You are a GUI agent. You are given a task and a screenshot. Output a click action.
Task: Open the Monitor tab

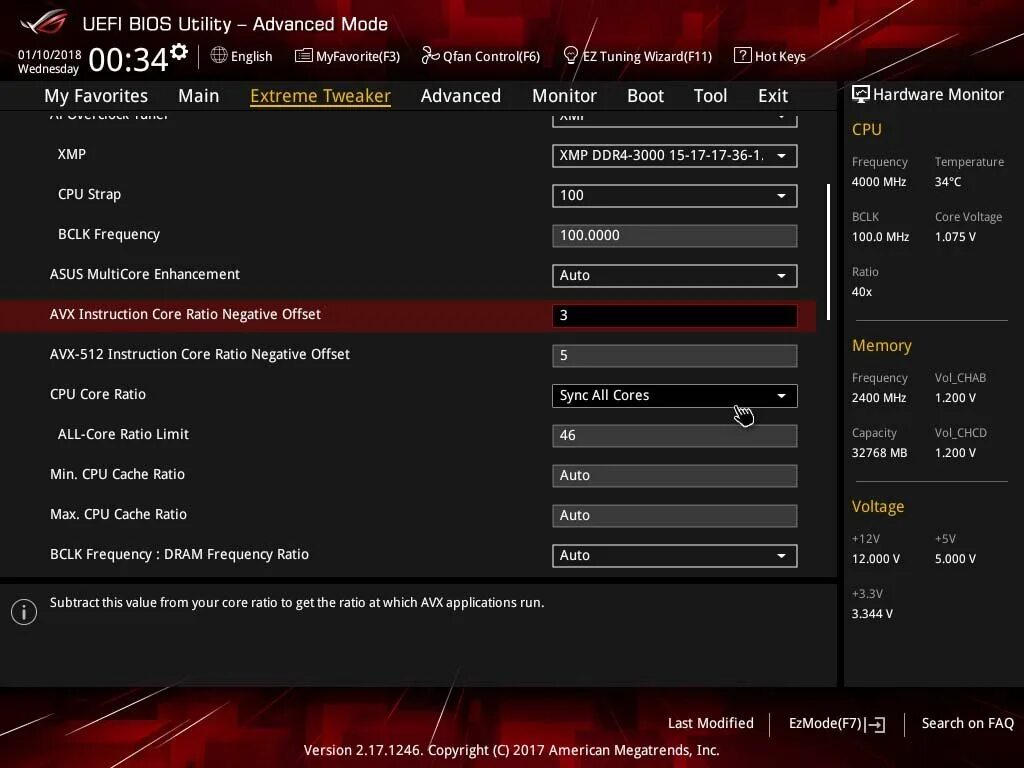point(564,96)
